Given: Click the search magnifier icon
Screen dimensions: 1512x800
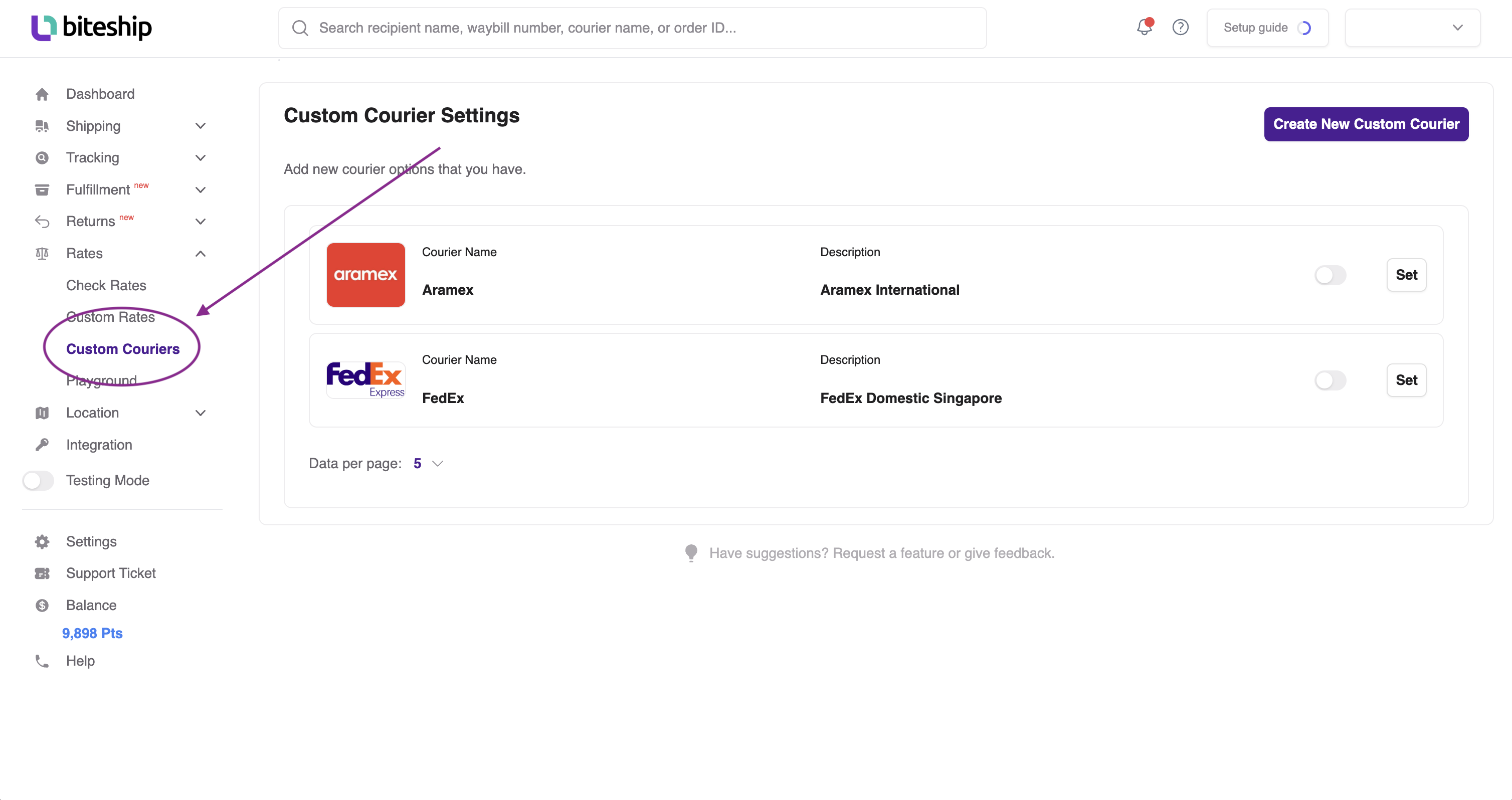Looking at the screenshot, I should click(300, 28).
